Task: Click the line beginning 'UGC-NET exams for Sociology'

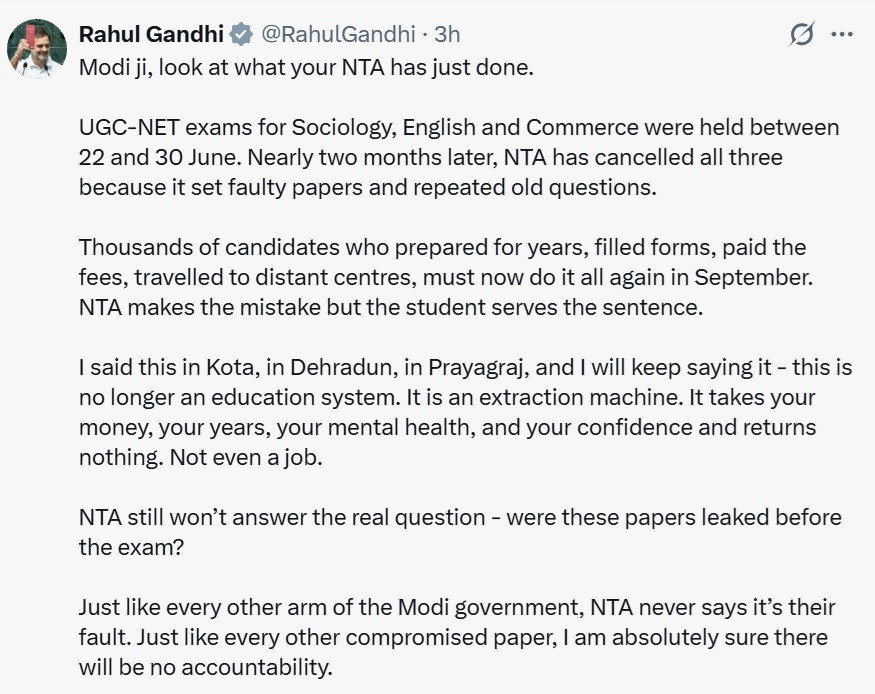Action: coord(459,128)
